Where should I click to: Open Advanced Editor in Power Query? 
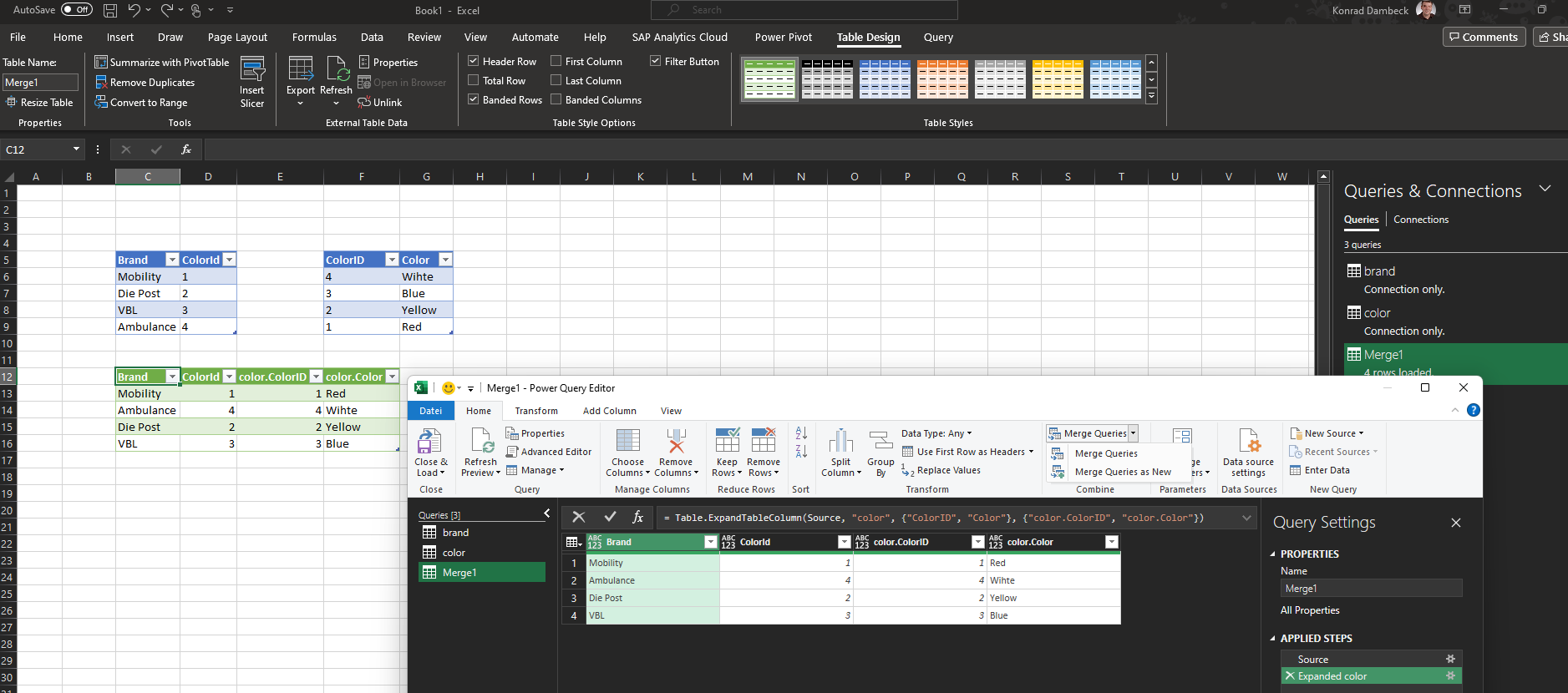click(549, 452)
